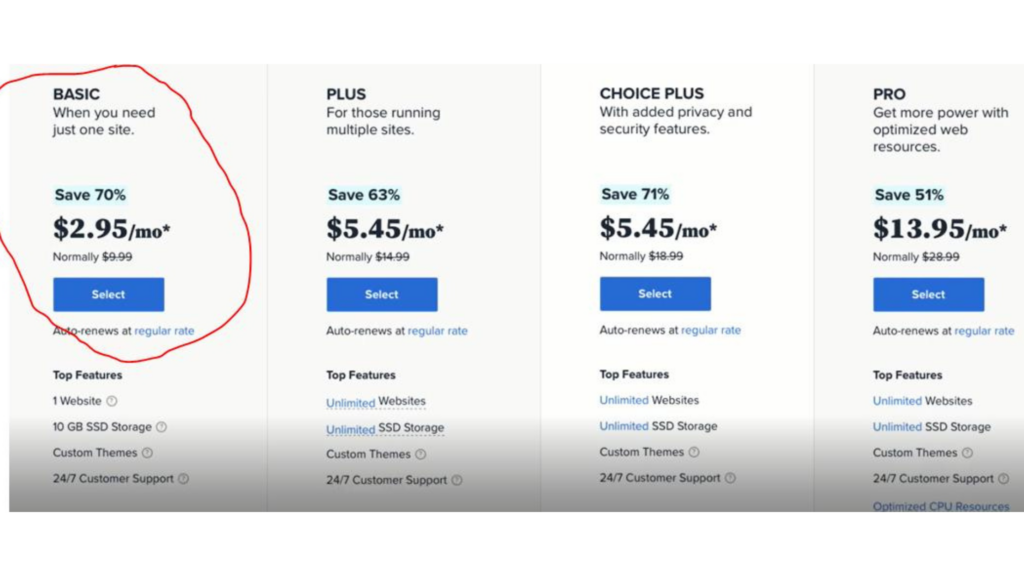
Task: Open Plus plan Custom Themes info icon
Action: [421, 454]
